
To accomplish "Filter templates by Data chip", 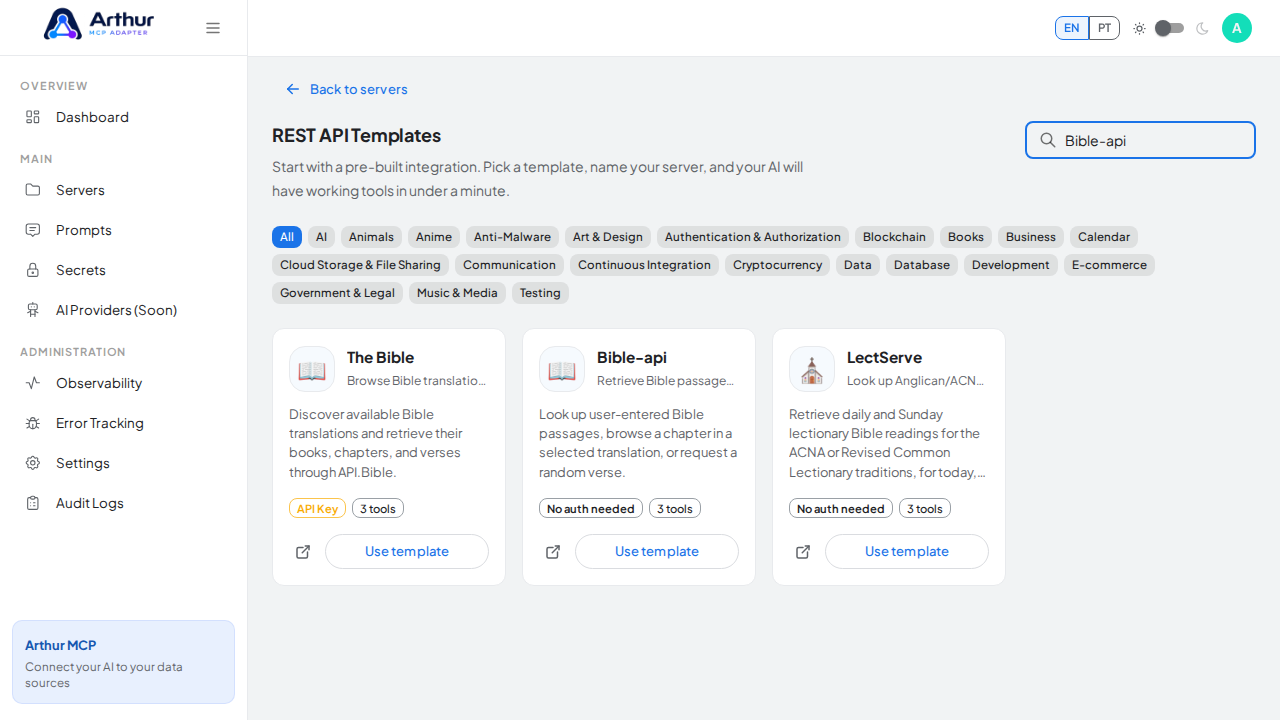I will (858, 265).
